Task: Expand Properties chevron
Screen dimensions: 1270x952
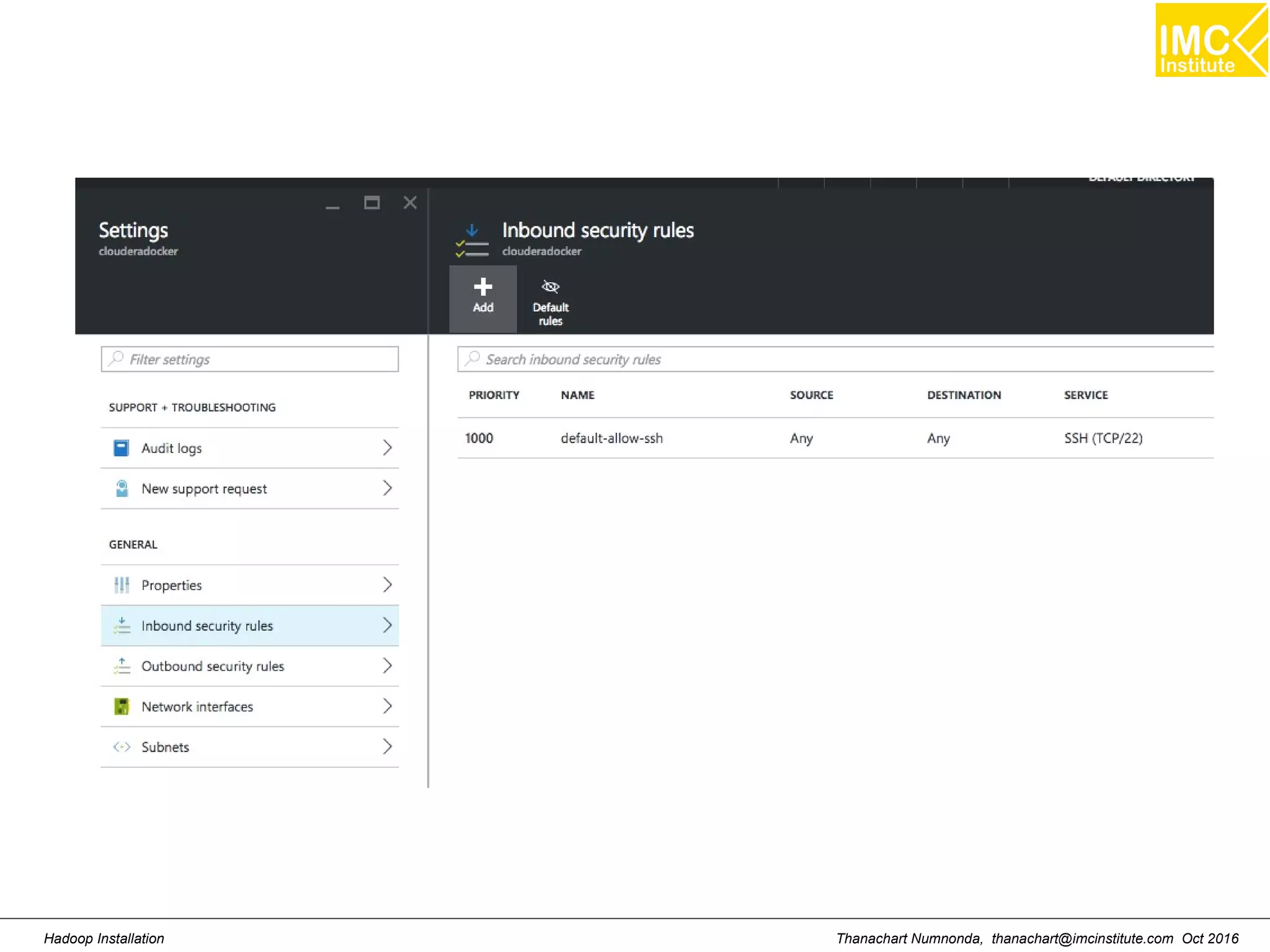Action: click(x=387, y=584)
